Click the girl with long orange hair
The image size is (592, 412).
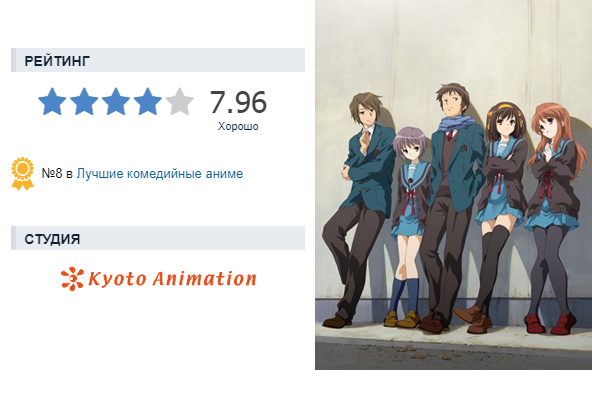[x=552, y=215]
